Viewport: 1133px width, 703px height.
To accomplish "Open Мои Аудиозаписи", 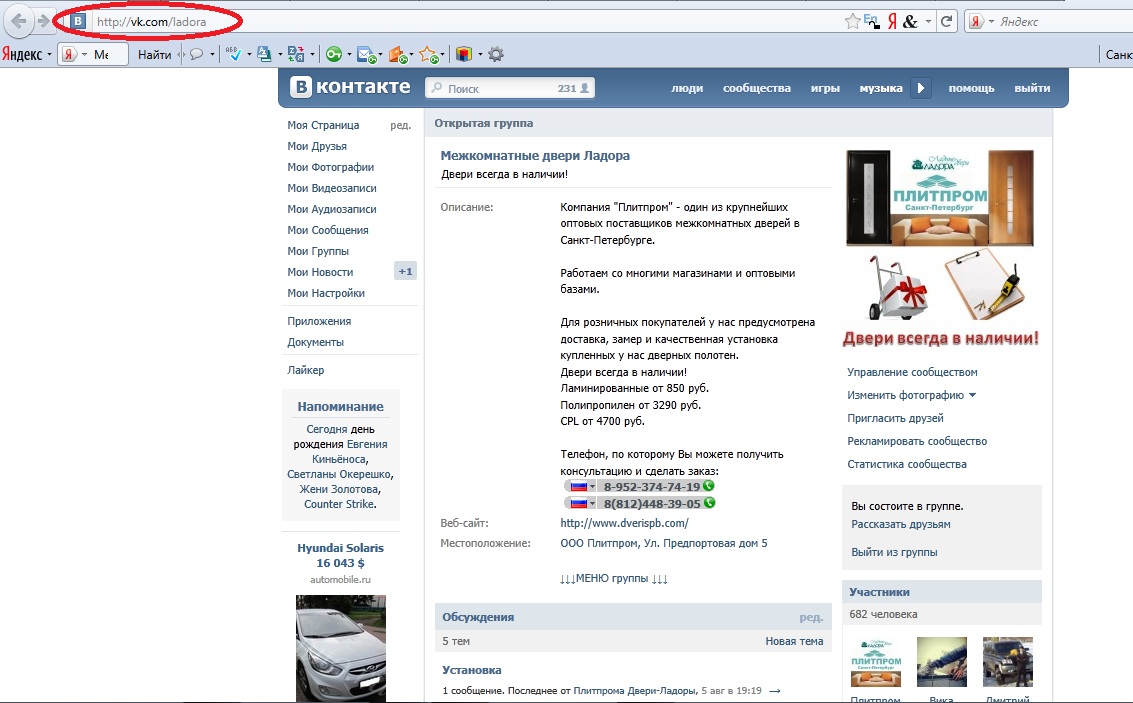I will click(332, 209).
